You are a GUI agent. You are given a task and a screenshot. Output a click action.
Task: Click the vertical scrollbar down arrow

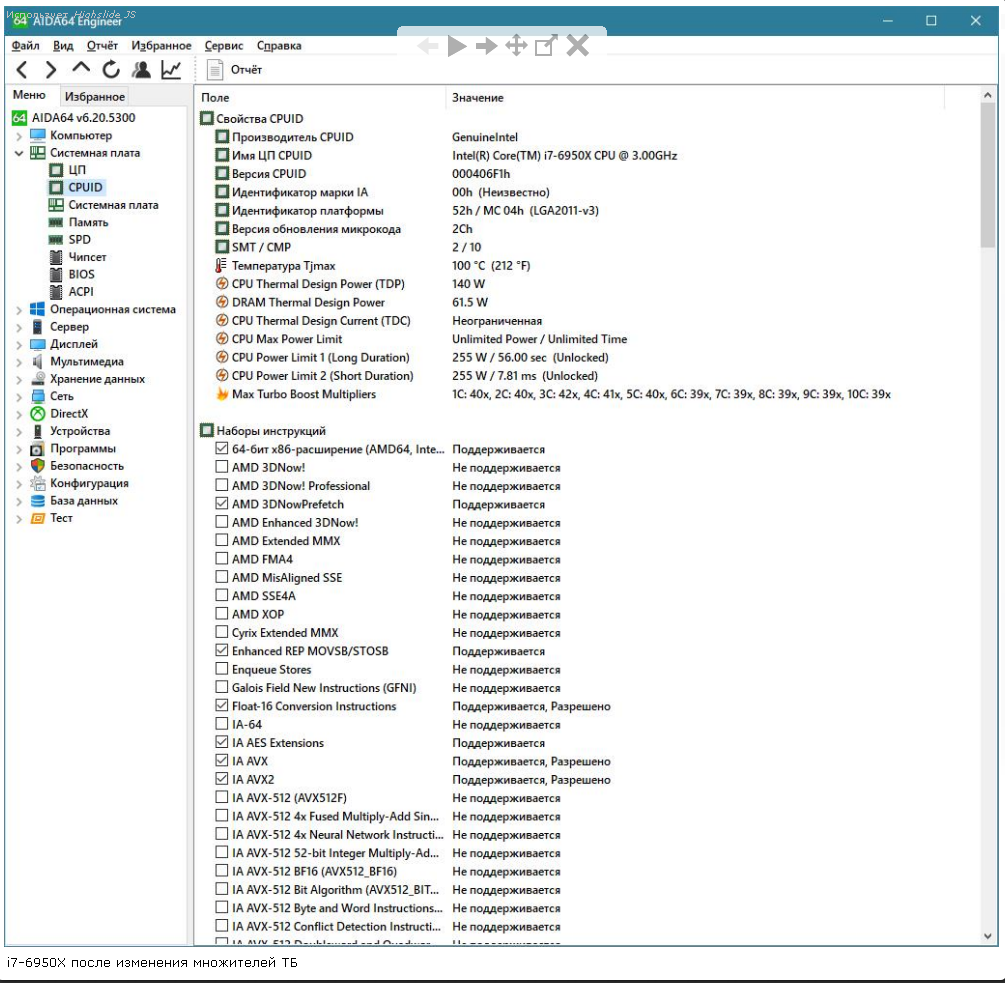(x=987, y=936)
